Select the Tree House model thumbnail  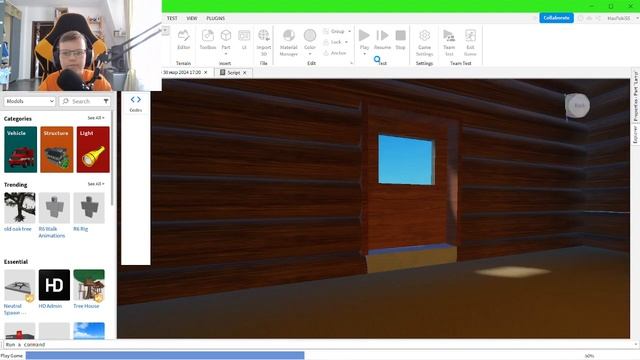pyautogui.click(x=89, y=285)
